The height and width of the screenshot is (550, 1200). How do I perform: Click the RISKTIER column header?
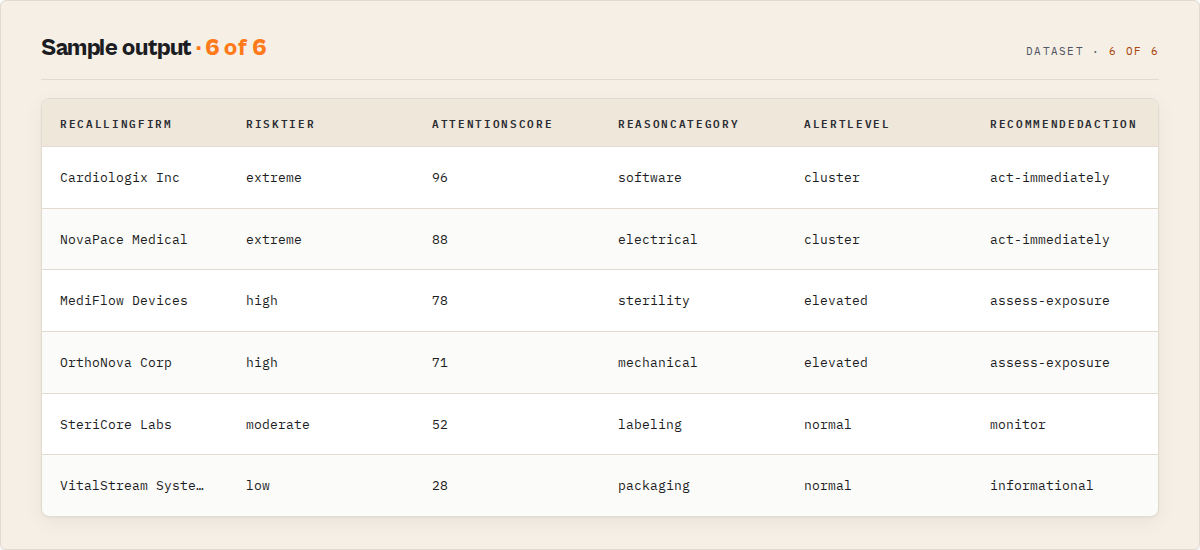280,124
